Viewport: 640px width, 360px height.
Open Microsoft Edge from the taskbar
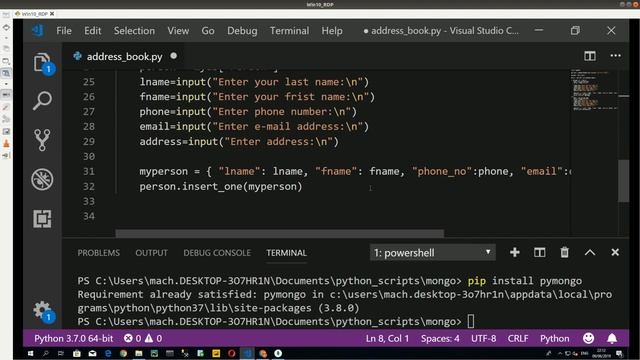108,353
